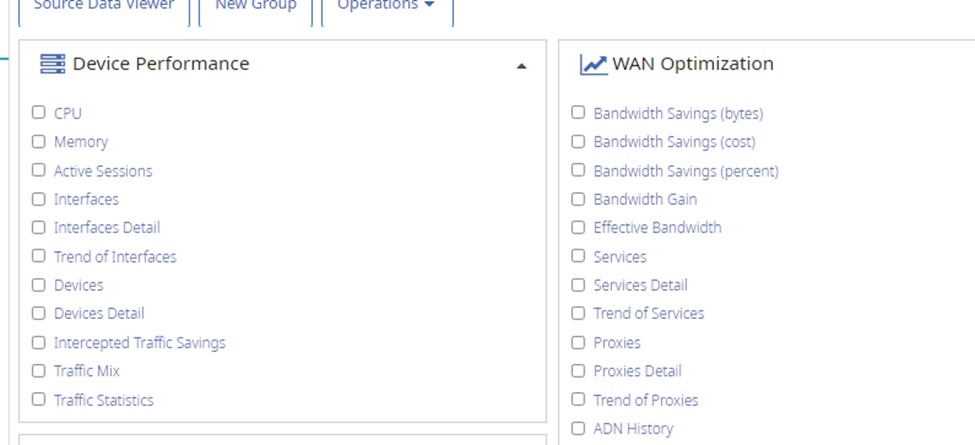The width and height of the screenshot is (975, 445).
Task: Toggle the Traffic Mix checkbox
Action: point(39,371)
